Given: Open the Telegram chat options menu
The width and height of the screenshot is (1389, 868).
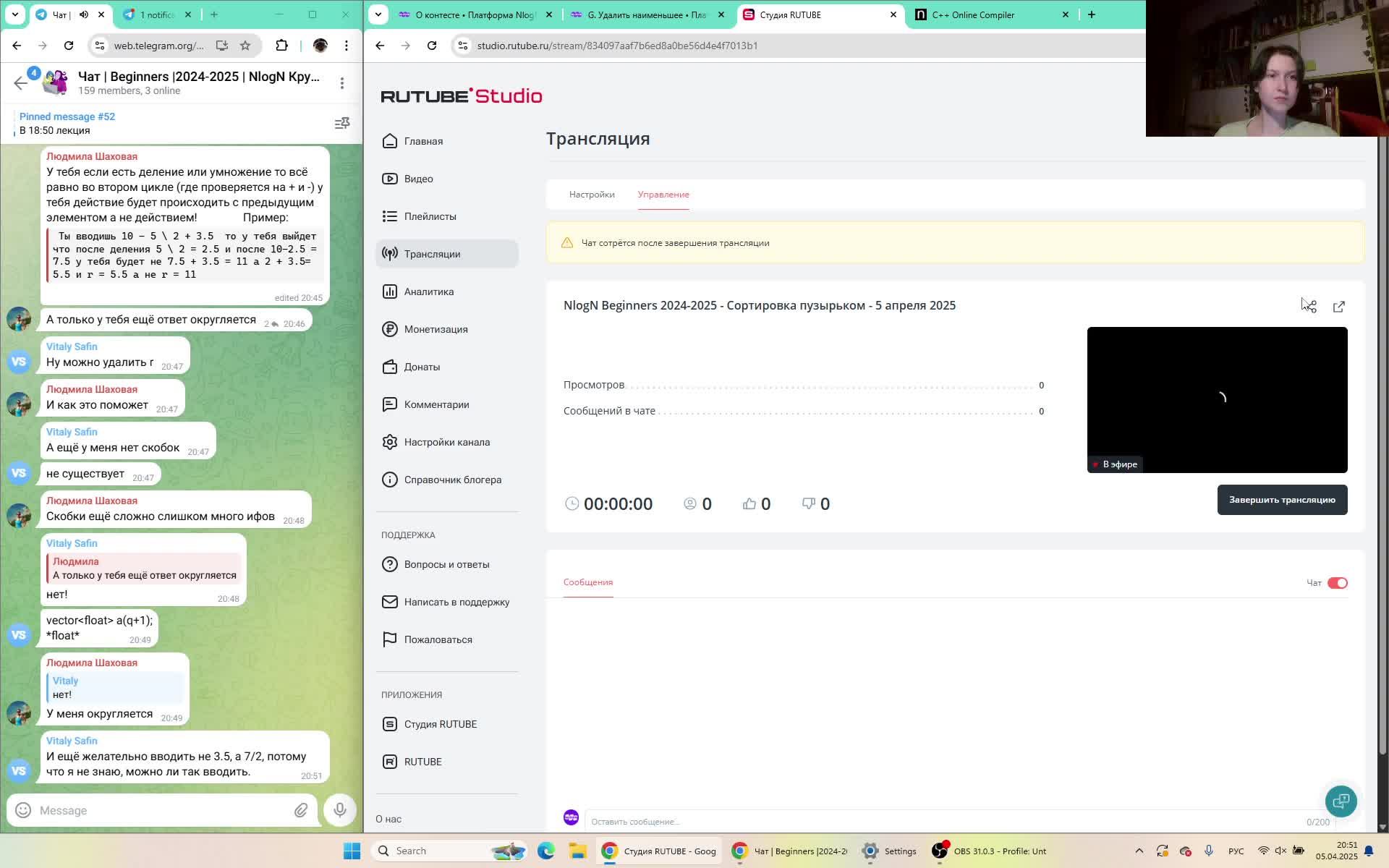Looking at the screenshot, I should coord(341,83).
